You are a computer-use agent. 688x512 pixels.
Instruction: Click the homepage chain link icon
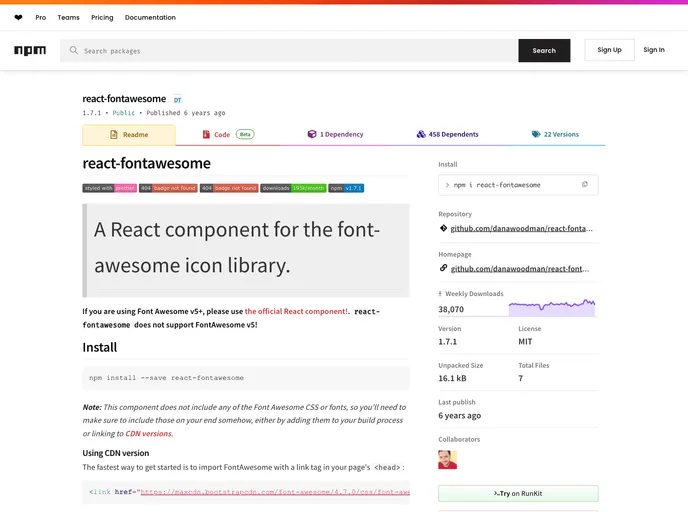click(443, 268)
